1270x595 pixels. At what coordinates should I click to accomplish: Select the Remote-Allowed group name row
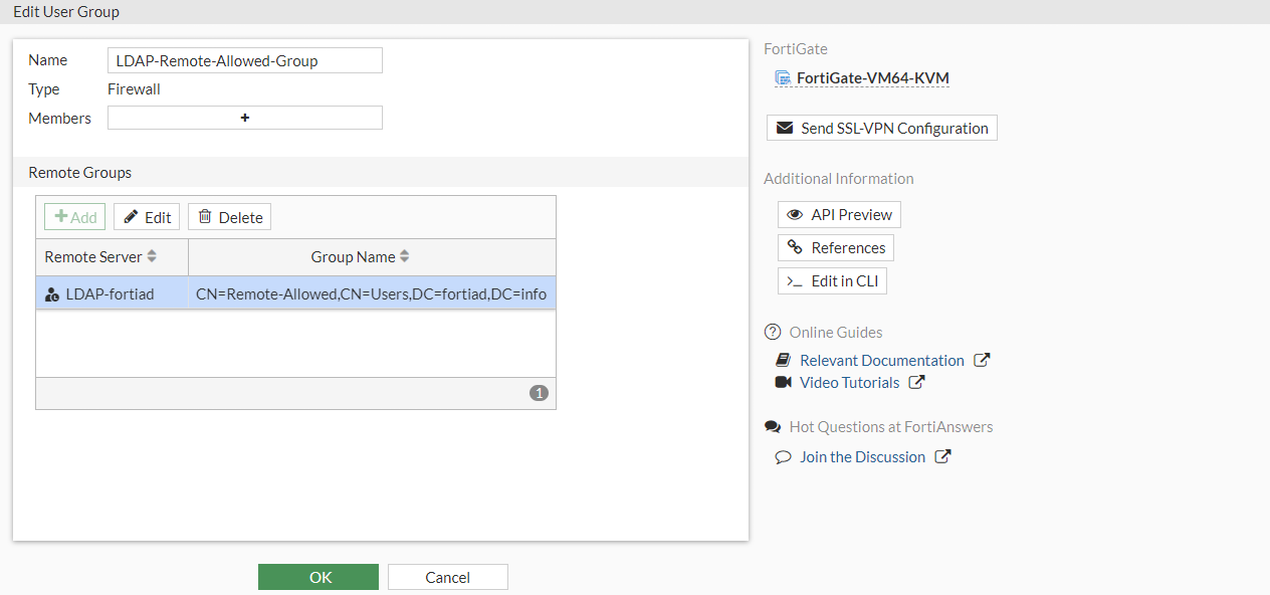pos(371,294)
